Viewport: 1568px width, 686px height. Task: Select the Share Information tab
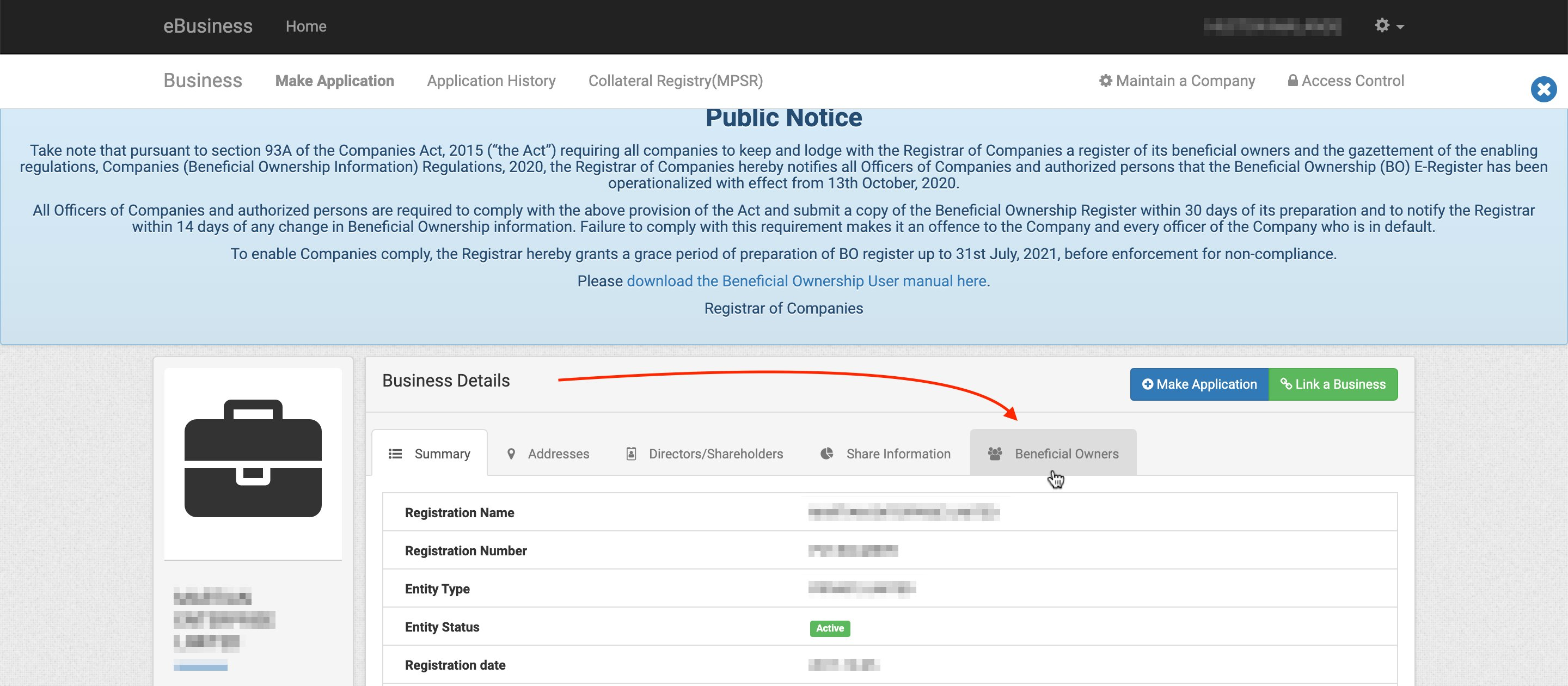[898, 454]
